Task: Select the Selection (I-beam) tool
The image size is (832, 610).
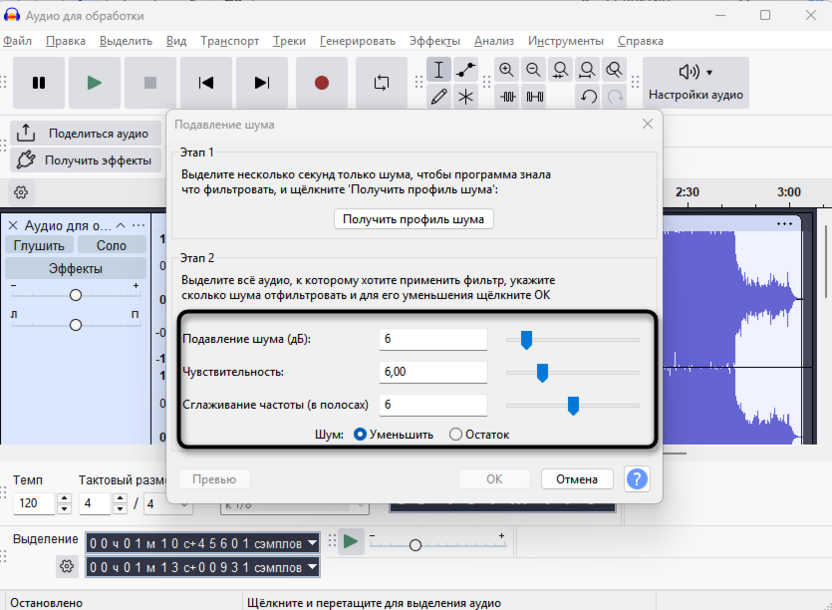Action: [439, 69]
